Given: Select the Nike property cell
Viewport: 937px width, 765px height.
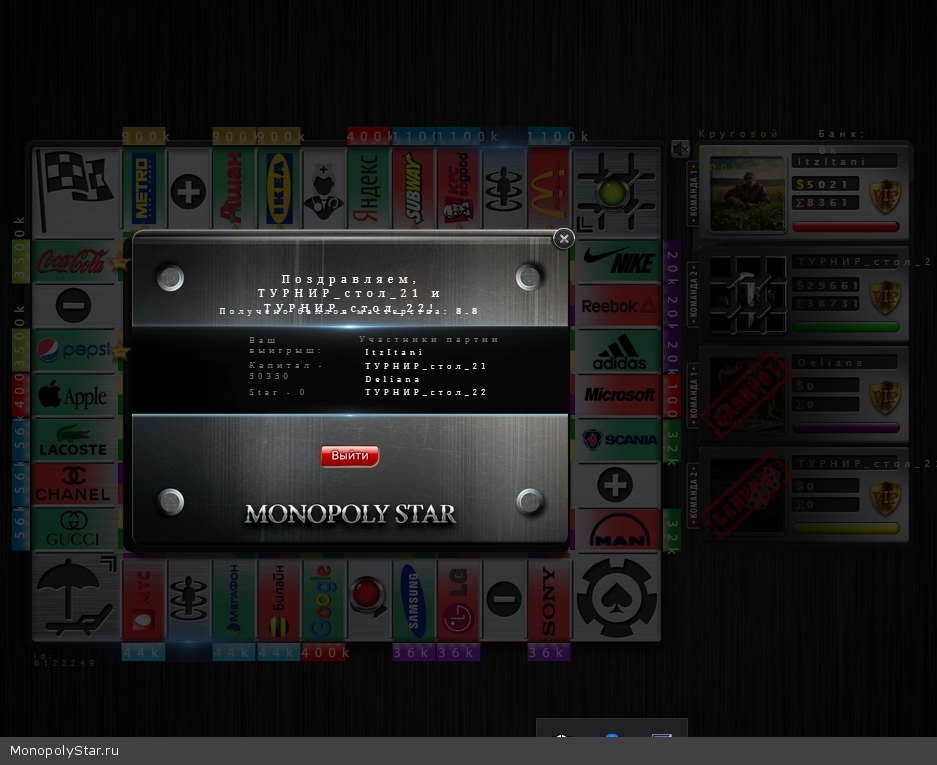Looking at the screenshot, I should point(619,262).
